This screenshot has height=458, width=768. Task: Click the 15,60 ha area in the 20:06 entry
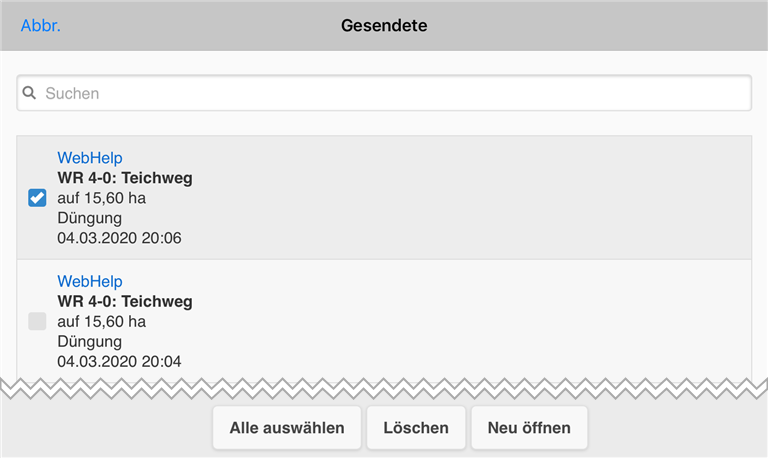point(102,198)
